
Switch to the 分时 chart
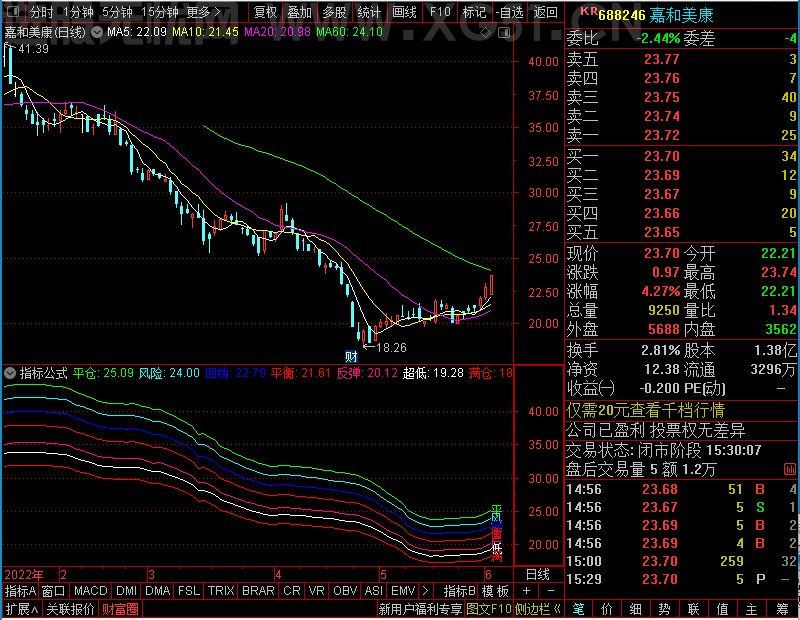(x=41, y=12)
